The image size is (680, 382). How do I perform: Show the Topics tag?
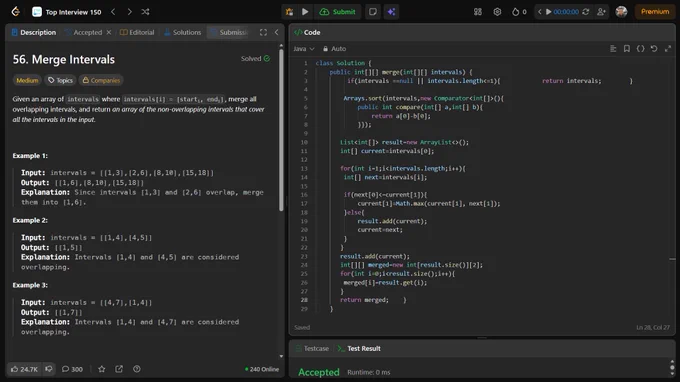tap(60, 80)
